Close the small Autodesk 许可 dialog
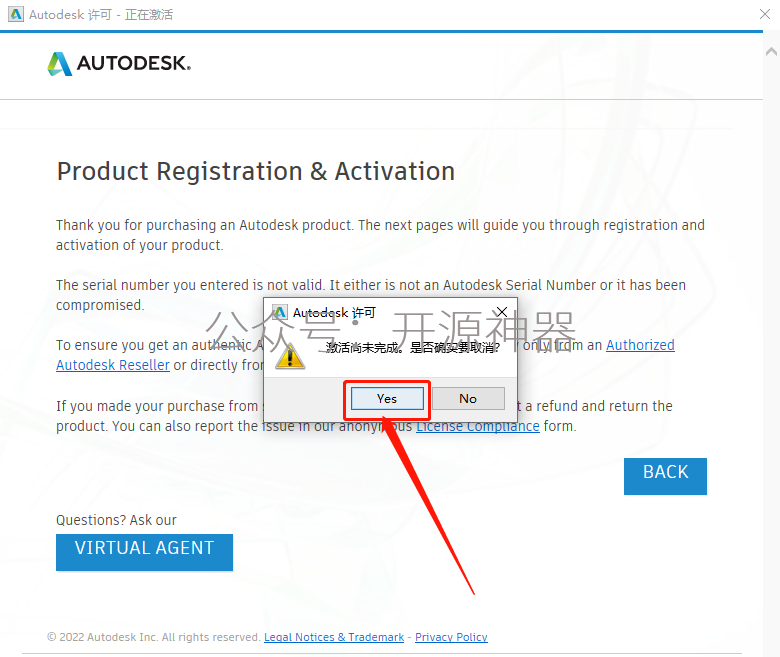780x657 pixels. [501, 312]
